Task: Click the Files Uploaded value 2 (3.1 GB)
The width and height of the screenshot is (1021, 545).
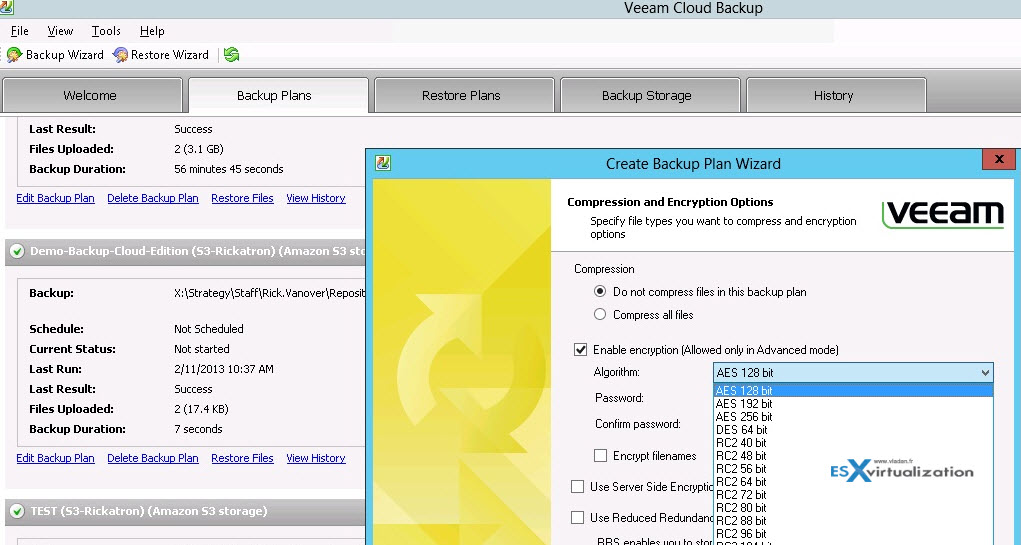Action: [199, 148]
